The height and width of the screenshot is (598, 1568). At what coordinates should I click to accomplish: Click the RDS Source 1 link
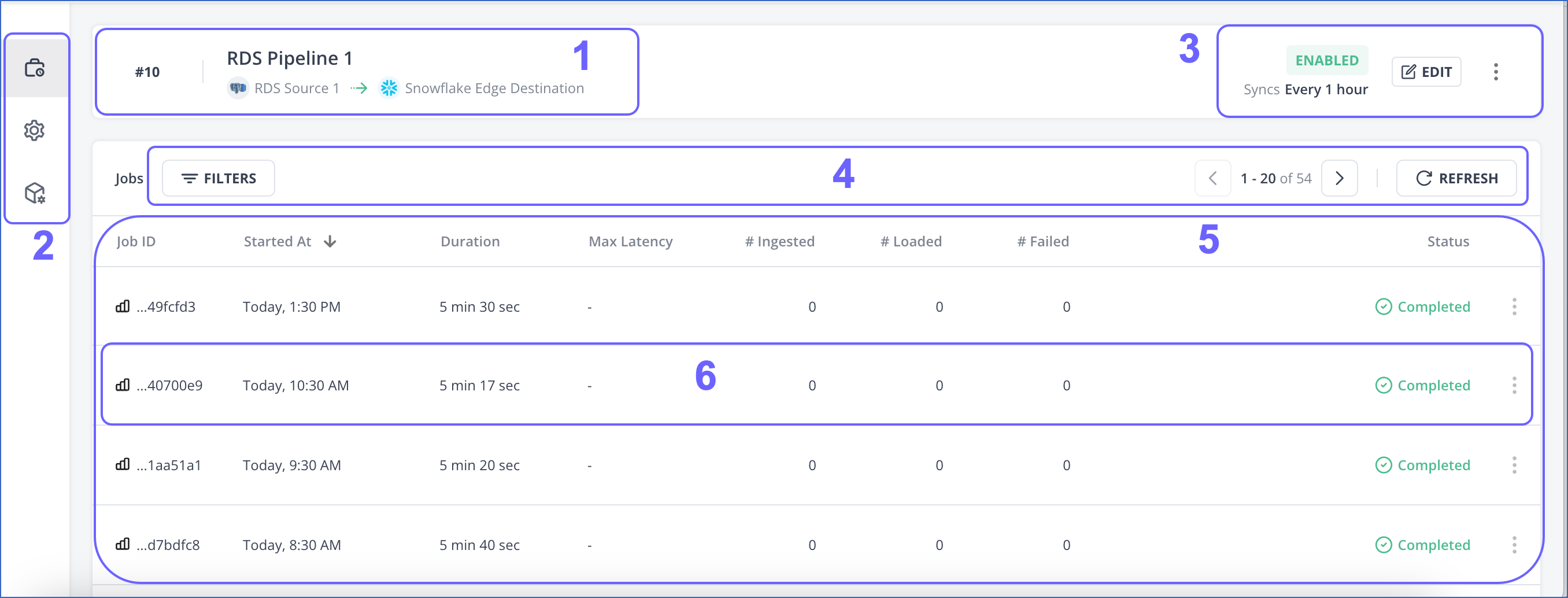click(x=297, y=88)
